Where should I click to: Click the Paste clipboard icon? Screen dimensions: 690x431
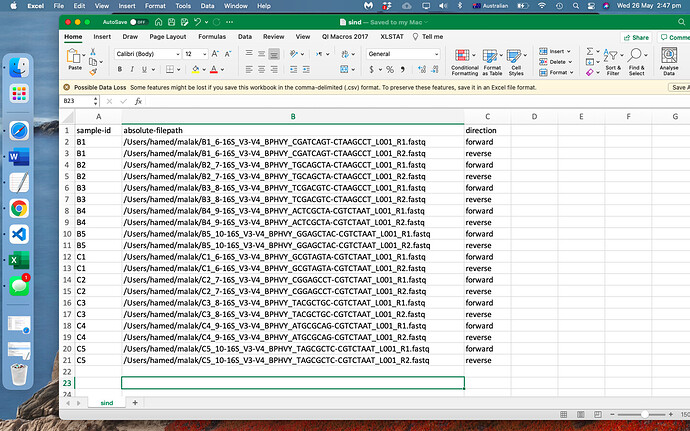(75, 57)
